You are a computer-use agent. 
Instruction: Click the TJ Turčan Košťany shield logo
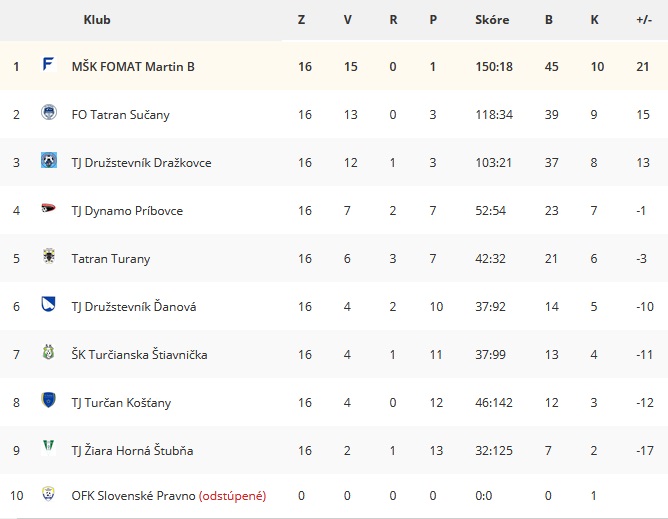click(49, 400)
